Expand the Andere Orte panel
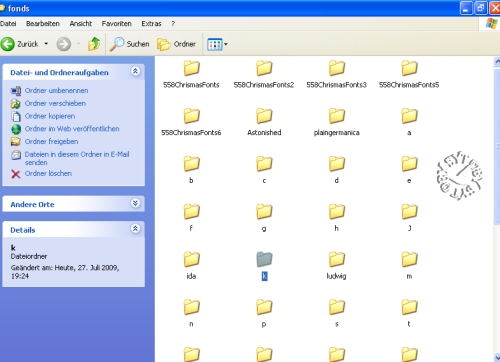 coord(135,203)
